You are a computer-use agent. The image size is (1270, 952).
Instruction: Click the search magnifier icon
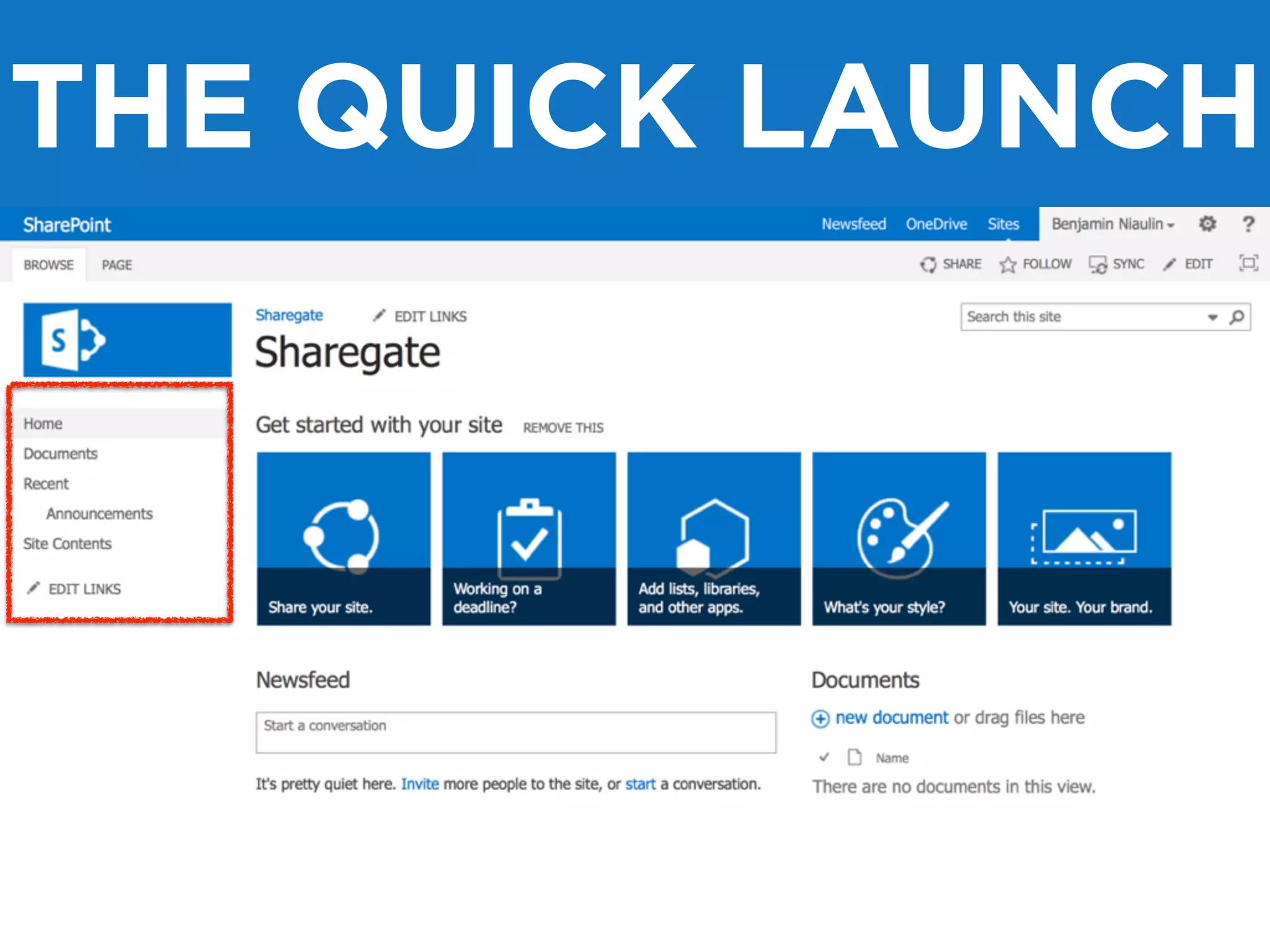tap(1237, 317)
